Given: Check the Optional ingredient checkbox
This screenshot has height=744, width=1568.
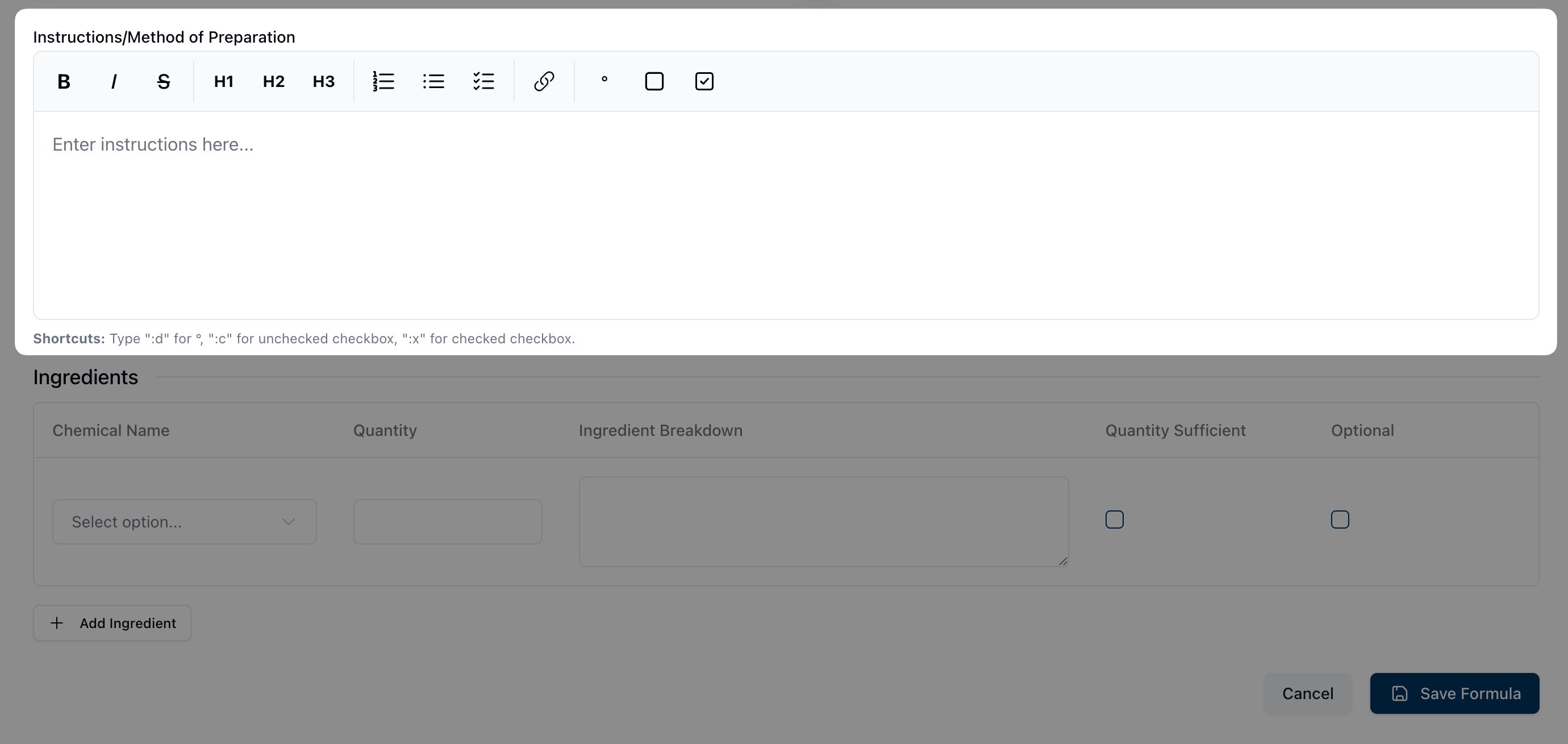Looking at the screenshot, I should click(1339, 519).
